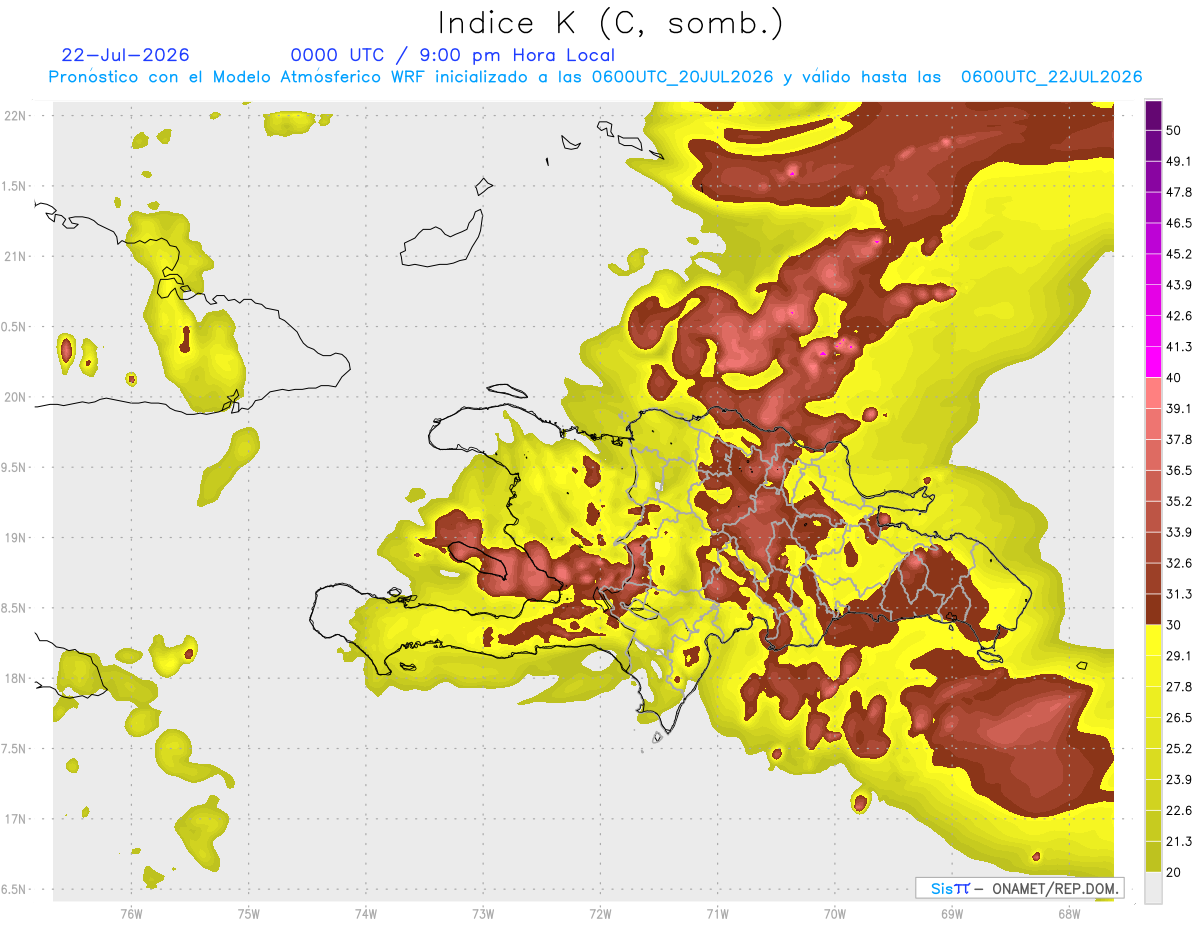This screenshot has width=1200, height=927.
Task: Click the '30' colorbar label
Action: click(x=1174, y=625)
